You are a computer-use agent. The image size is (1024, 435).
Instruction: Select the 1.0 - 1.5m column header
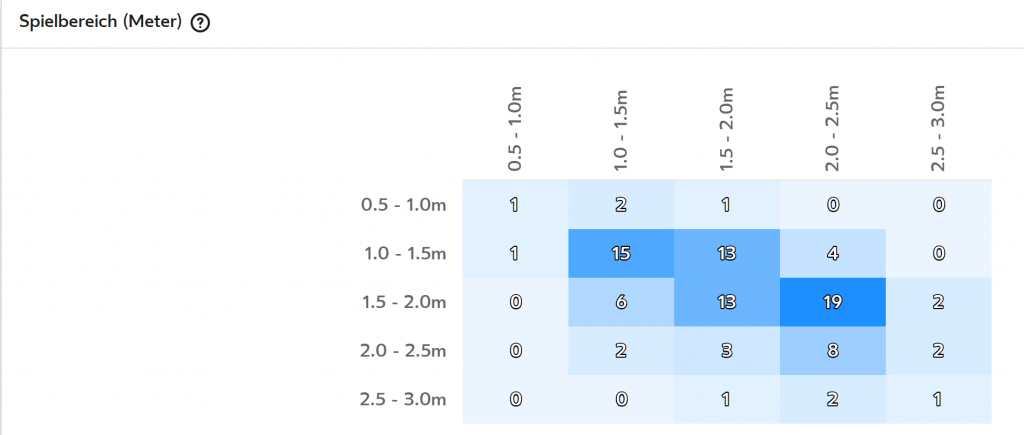[621, 129]
